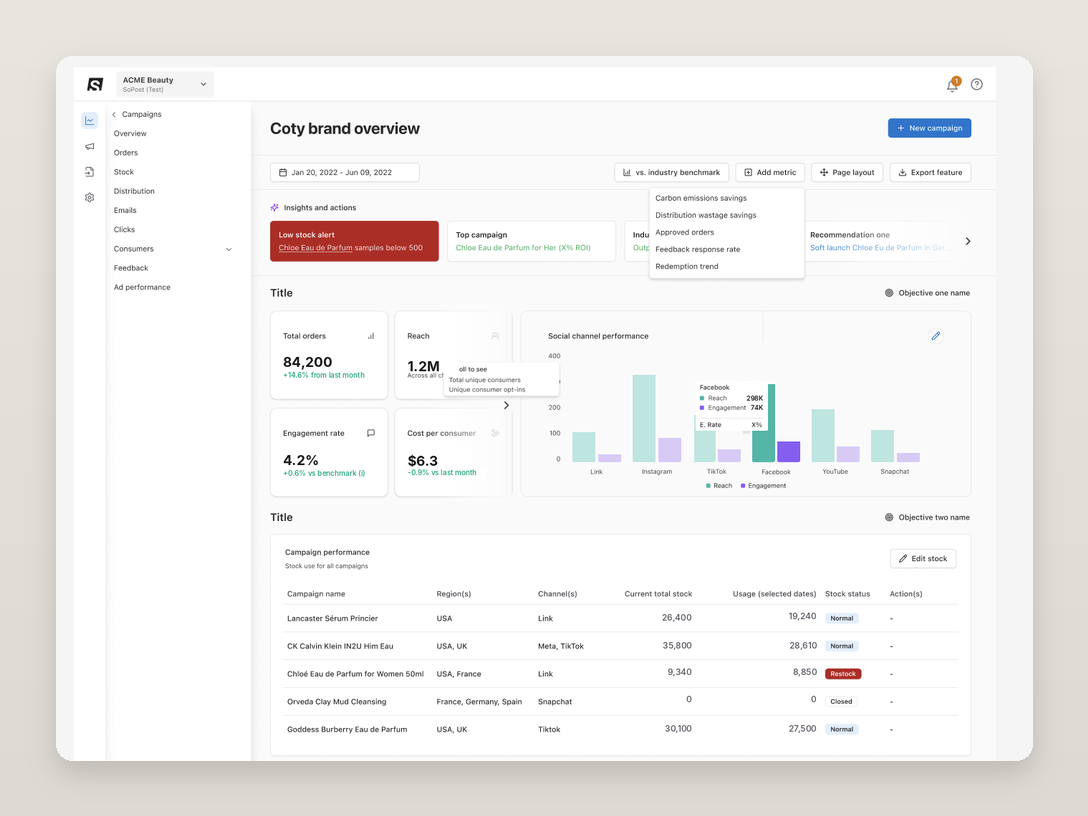Click the Restock status badge

pyautogui.click(x=842, y=674)
